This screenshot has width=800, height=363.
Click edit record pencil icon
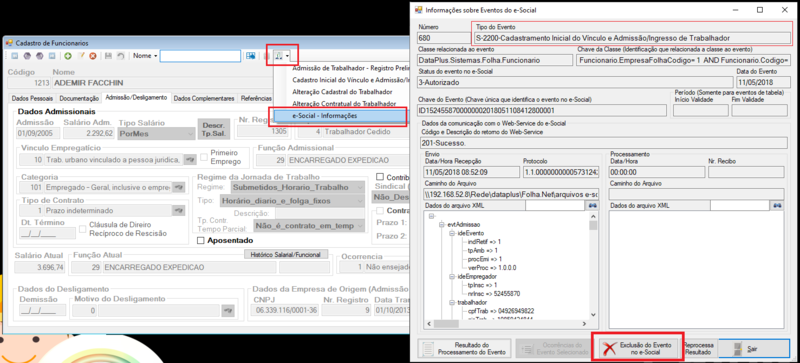81,56
